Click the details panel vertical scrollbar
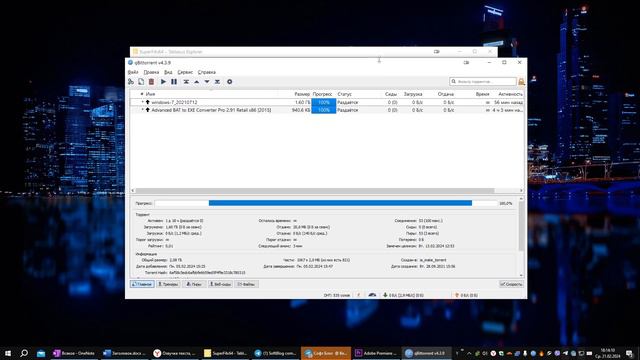Viewport: 640px width, 360px height. tap(521, 226)
